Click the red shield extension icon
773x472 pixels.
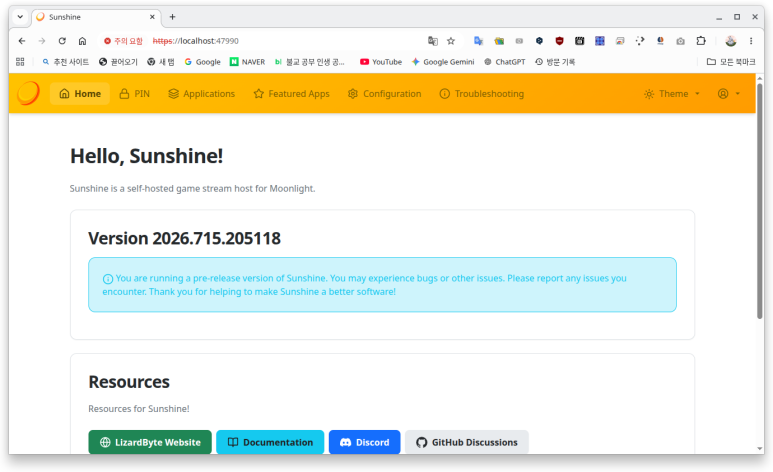pyautogui.click(x=559, y=41)
